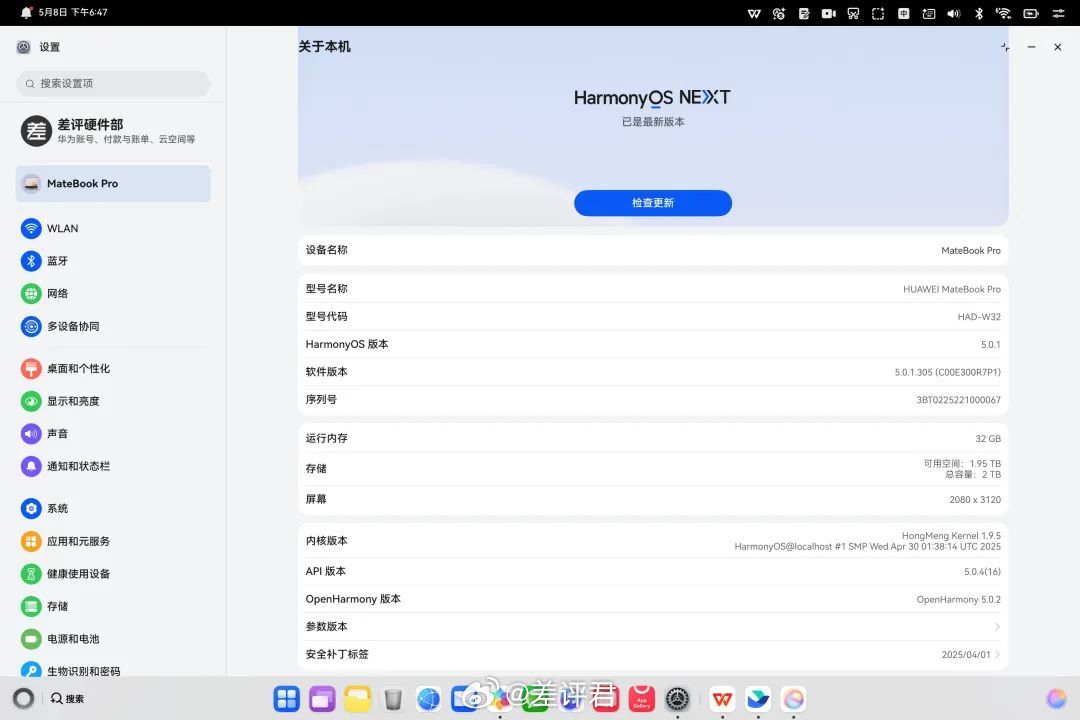The width and height of the screenshot is (1080, 720).
Task: Click the date and time in status bar
Action: click(x=73, y=12)
